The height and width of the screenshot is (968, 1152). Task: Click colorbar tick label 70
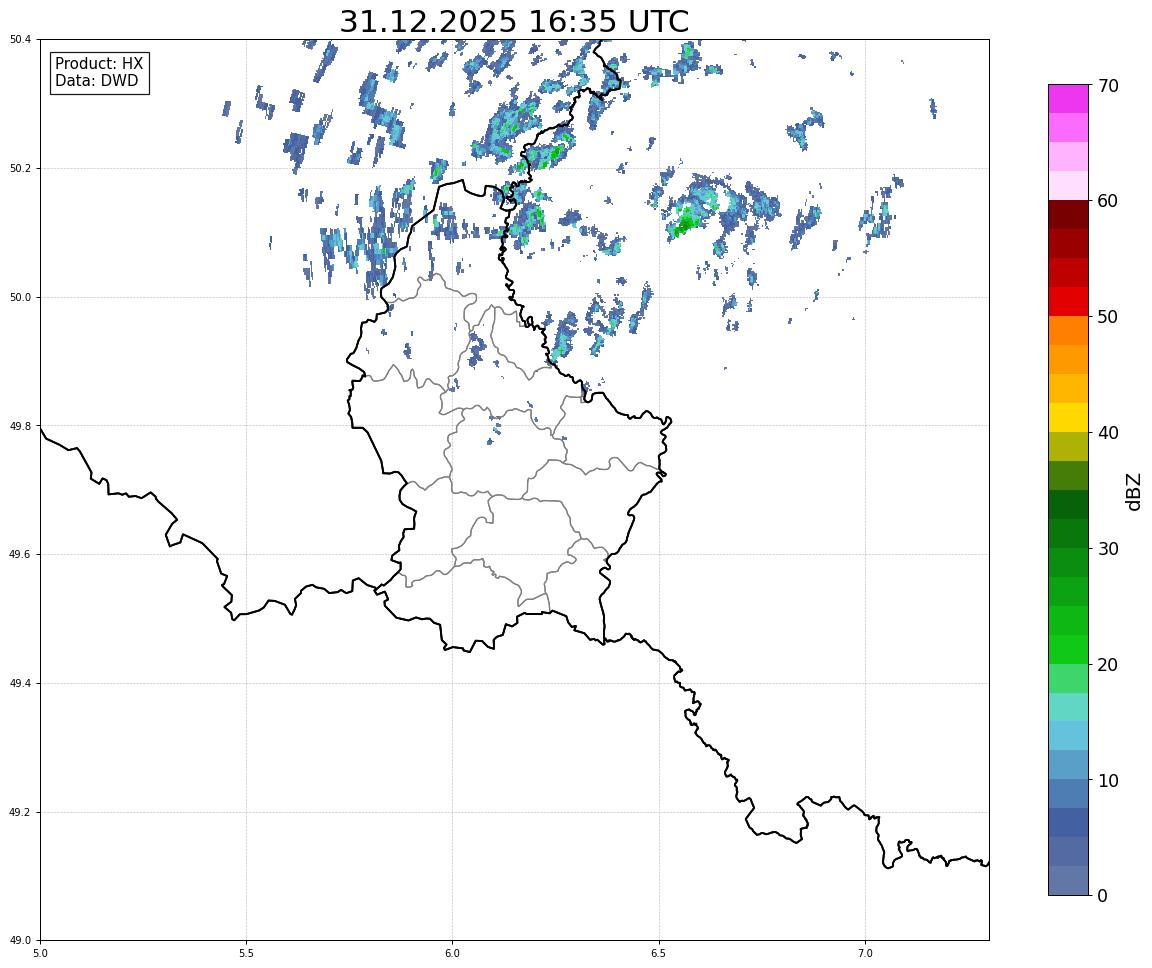[1109, 86]
